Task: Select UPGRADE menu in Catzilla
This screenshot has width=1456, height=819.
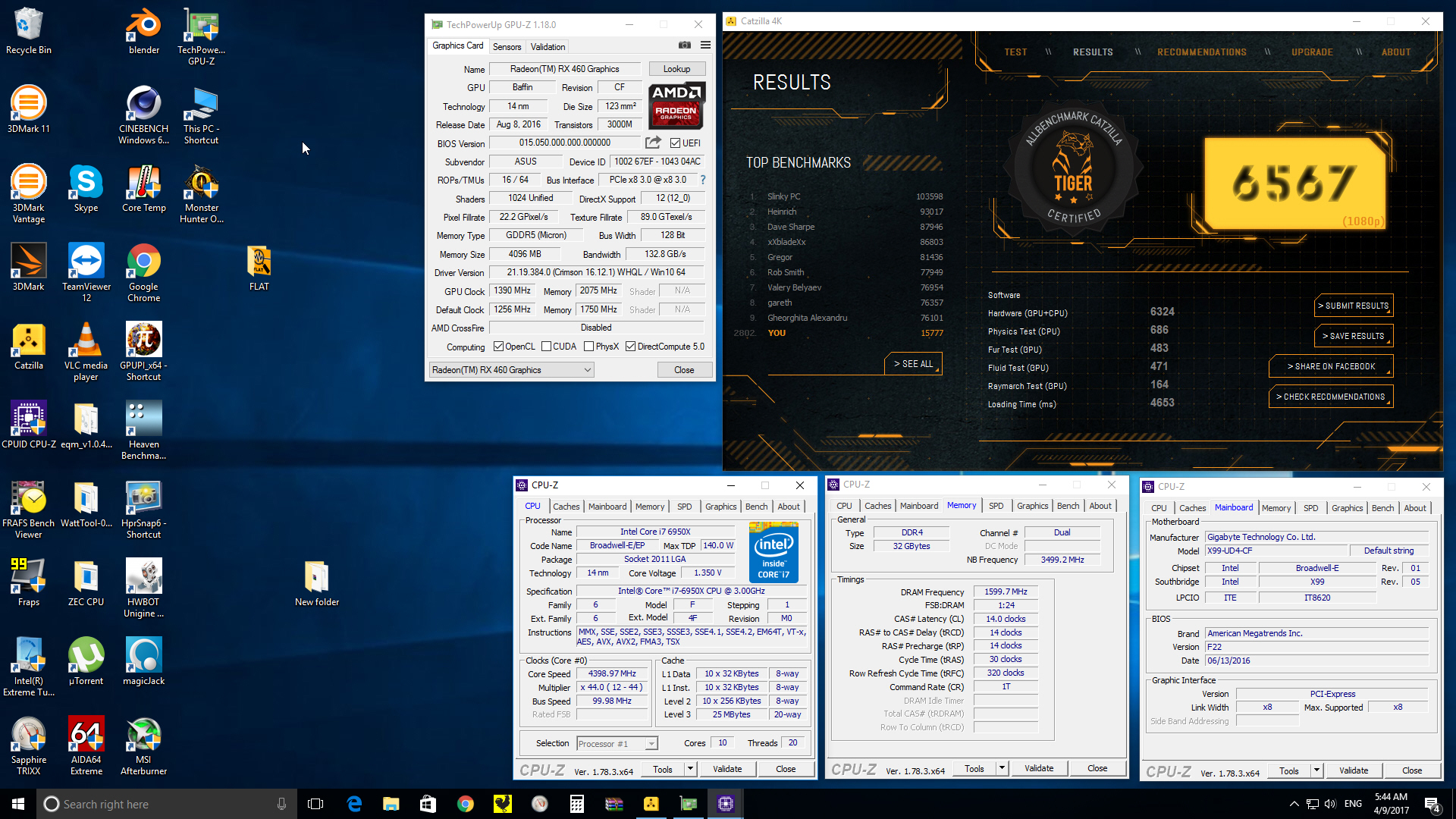Action: click(1312, 52)
